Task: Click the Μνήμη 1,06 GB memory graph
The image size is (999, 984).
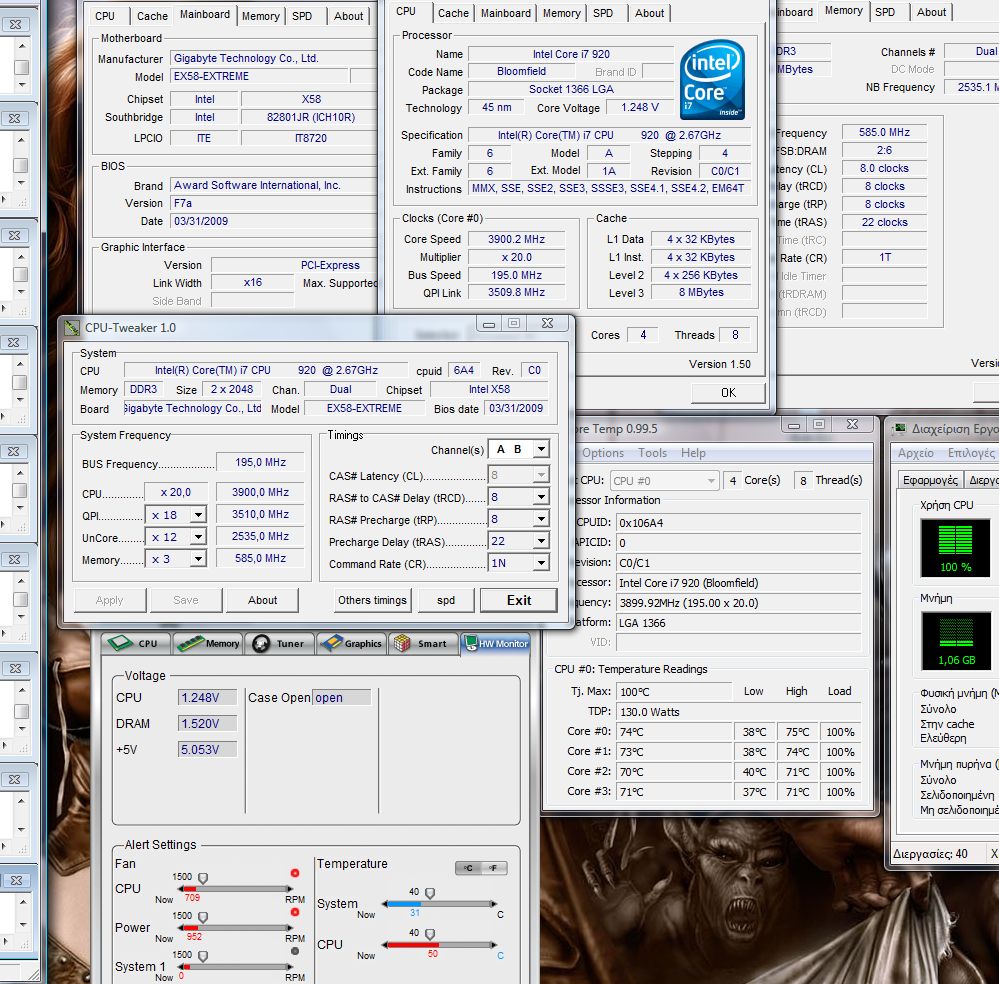Action: (x=956, y=640)
